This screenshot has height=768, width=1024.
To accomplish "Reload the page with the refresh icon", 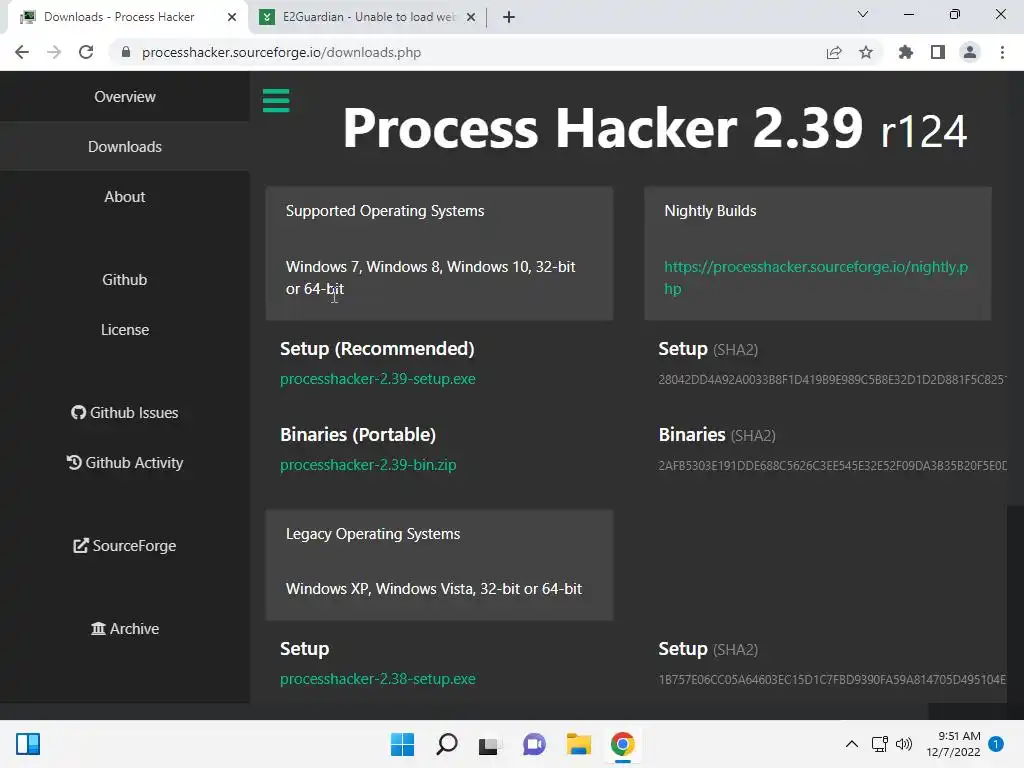I will coord(86,52).
